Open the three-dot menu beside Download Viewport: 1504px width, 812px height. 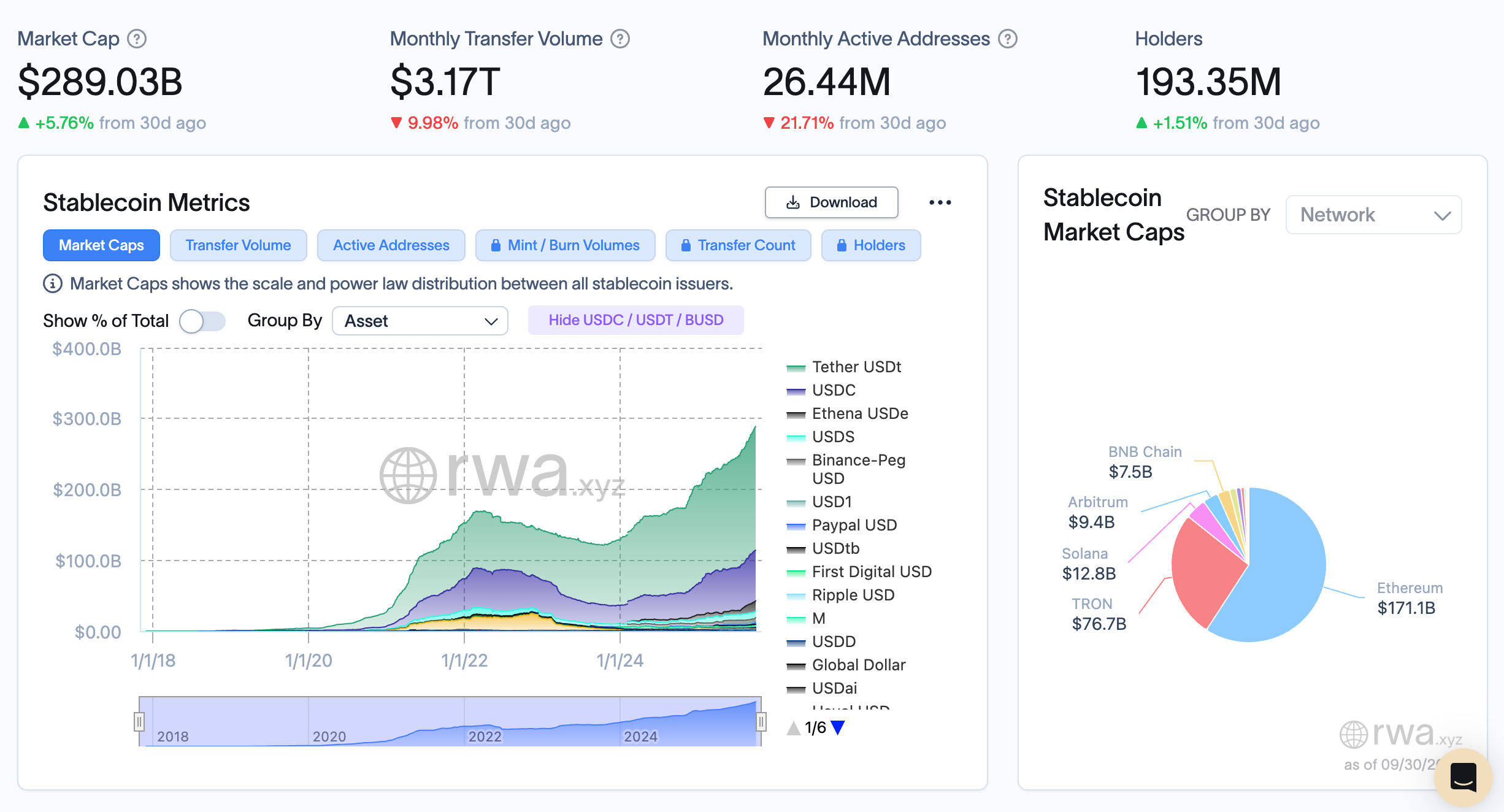(x=941, y=202)
